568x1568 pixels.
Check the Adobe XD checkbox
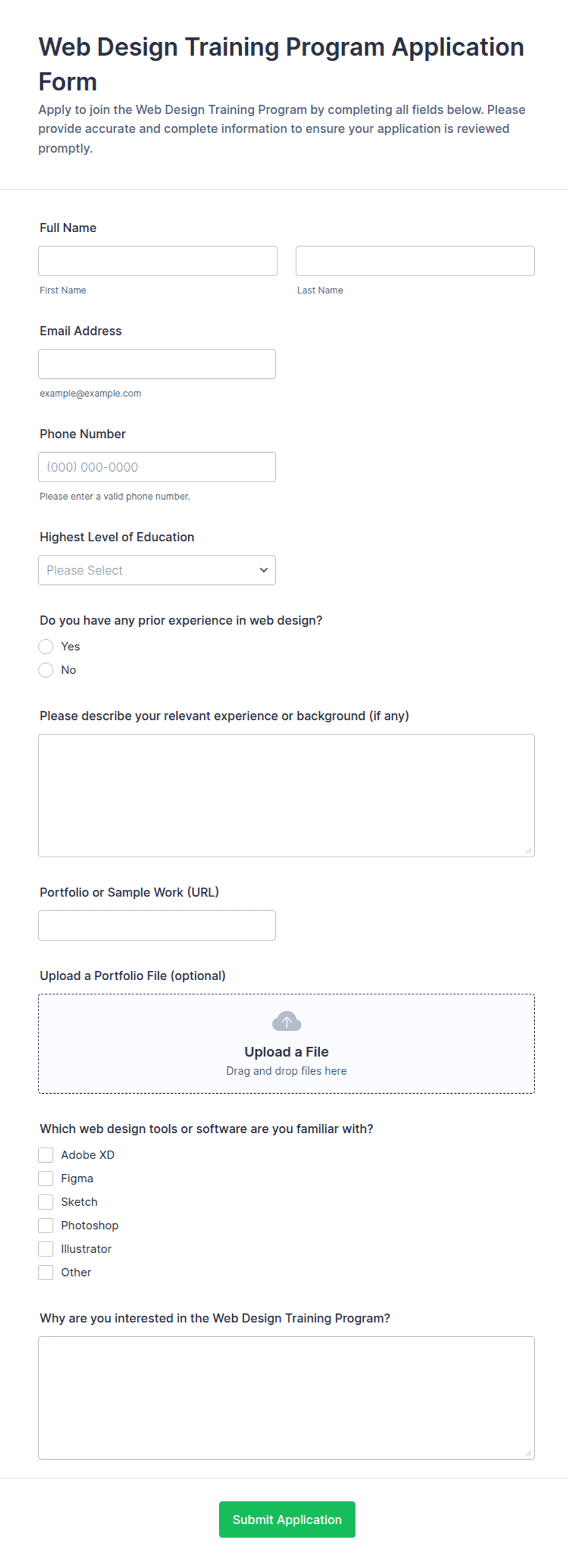[46, 1155]
